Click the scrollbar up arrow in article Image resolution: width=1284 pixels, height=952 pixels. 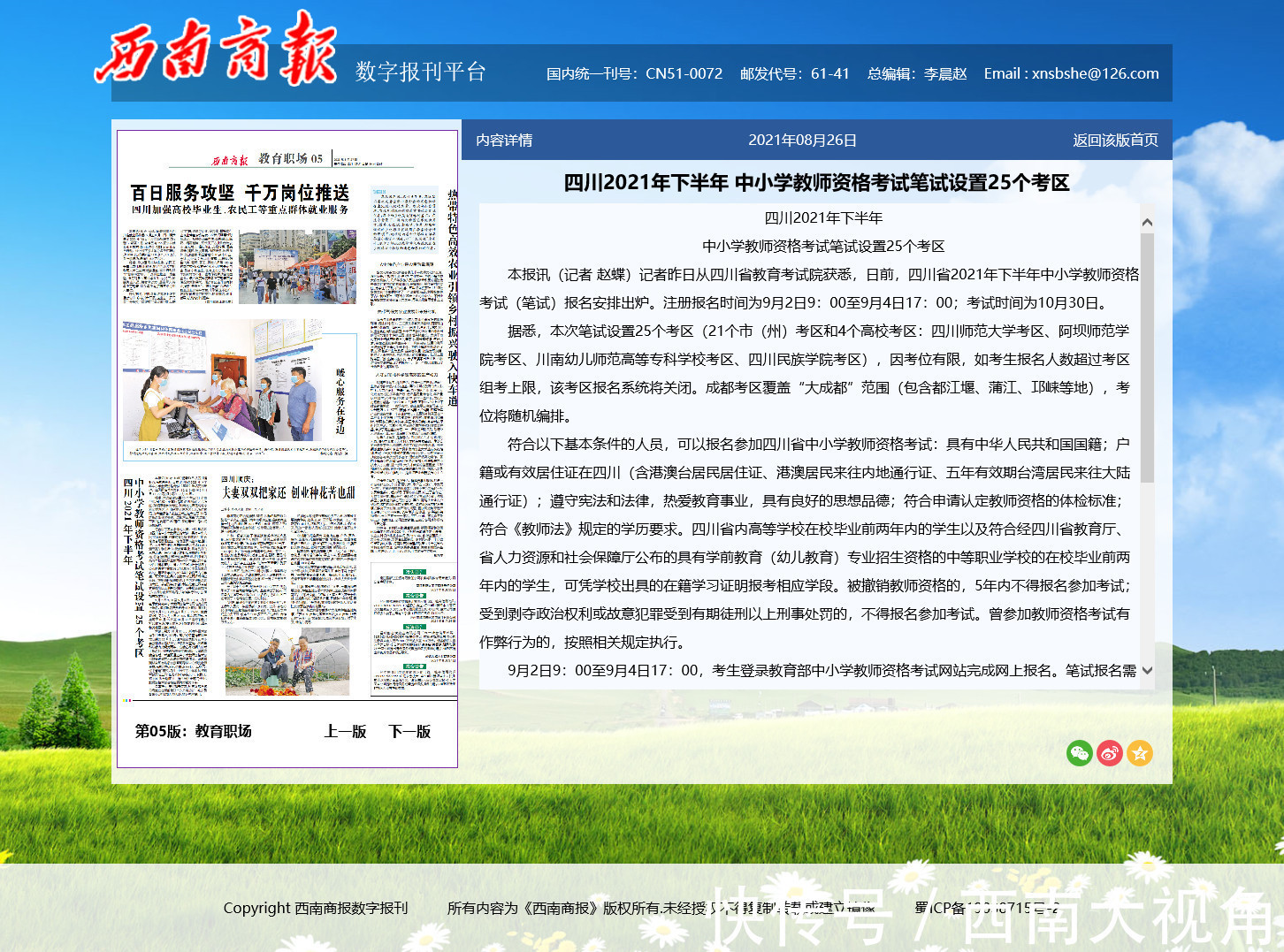tap(1147, 222)
